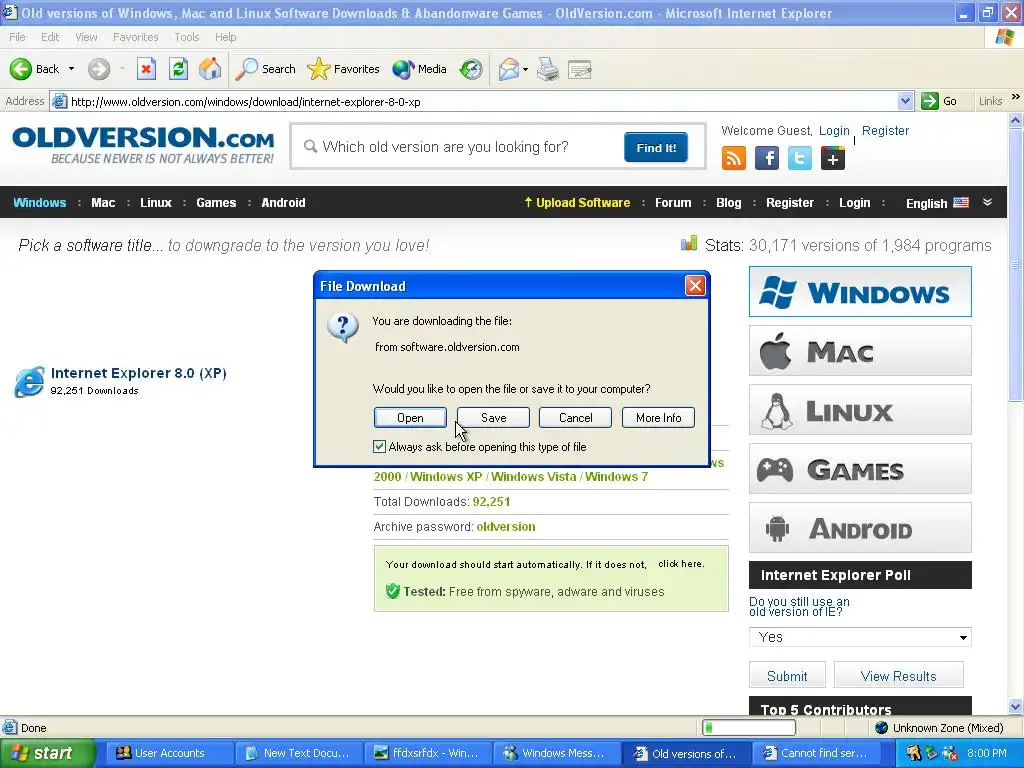
Task: Click the Find It! search button
Action: point(656,148)
